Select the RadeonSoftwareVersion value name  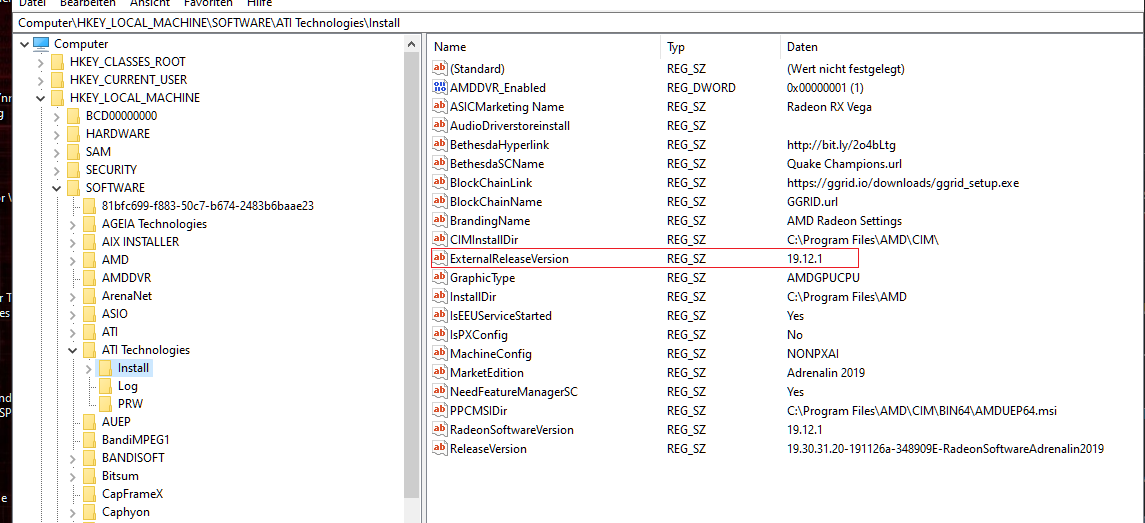[511, 430]
